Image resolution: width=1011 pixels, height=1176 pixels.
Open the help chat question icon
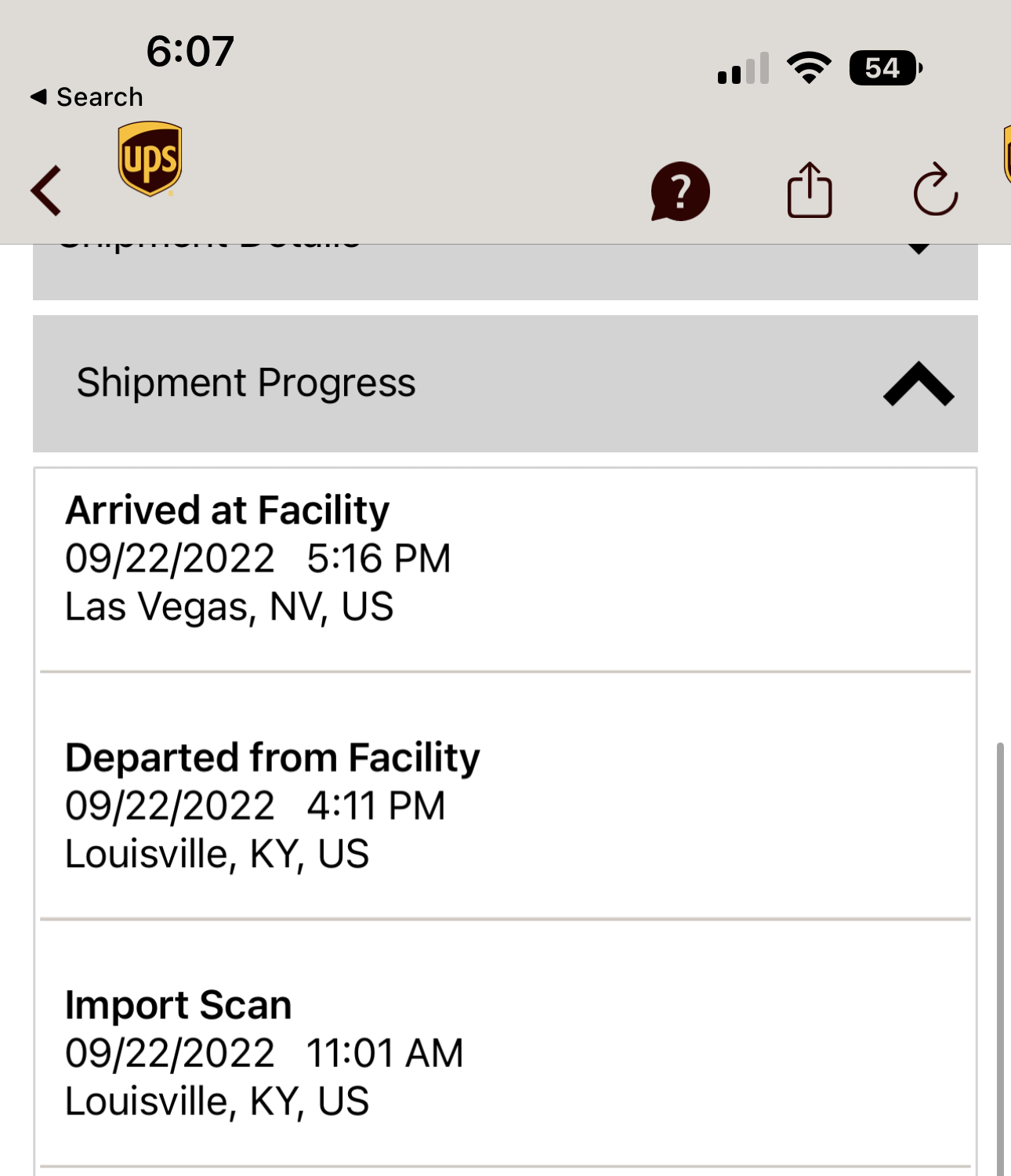pos(680,191)
